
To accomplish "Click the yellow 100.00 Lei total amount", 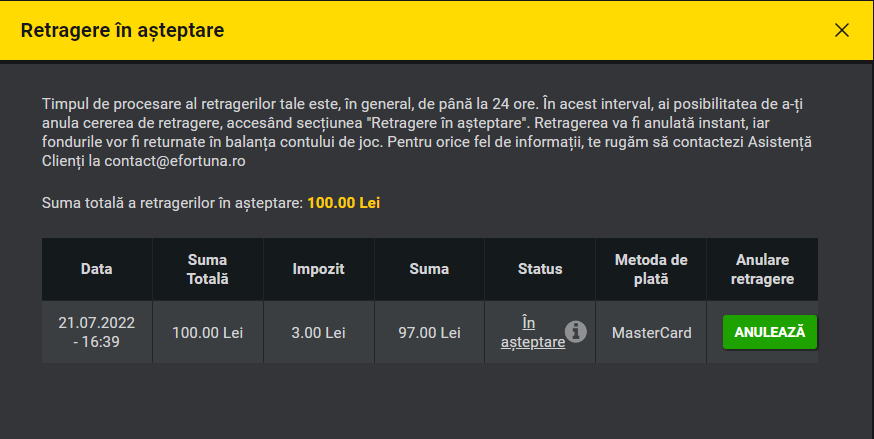I will 343,203.
